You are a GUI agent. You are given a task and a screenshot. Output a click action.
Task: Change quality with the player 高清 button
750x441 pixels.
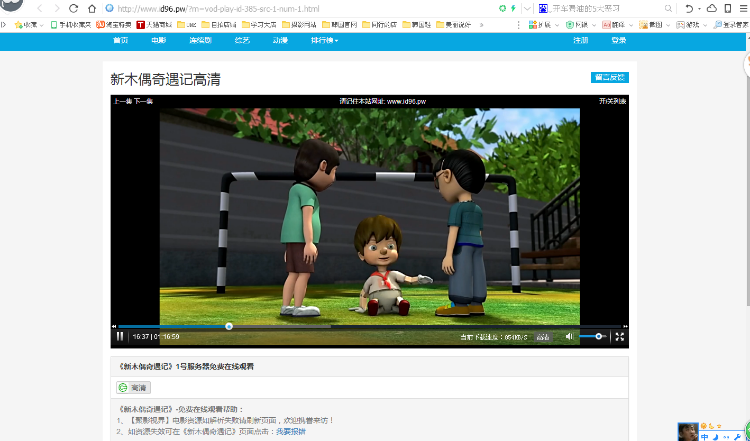543,337
